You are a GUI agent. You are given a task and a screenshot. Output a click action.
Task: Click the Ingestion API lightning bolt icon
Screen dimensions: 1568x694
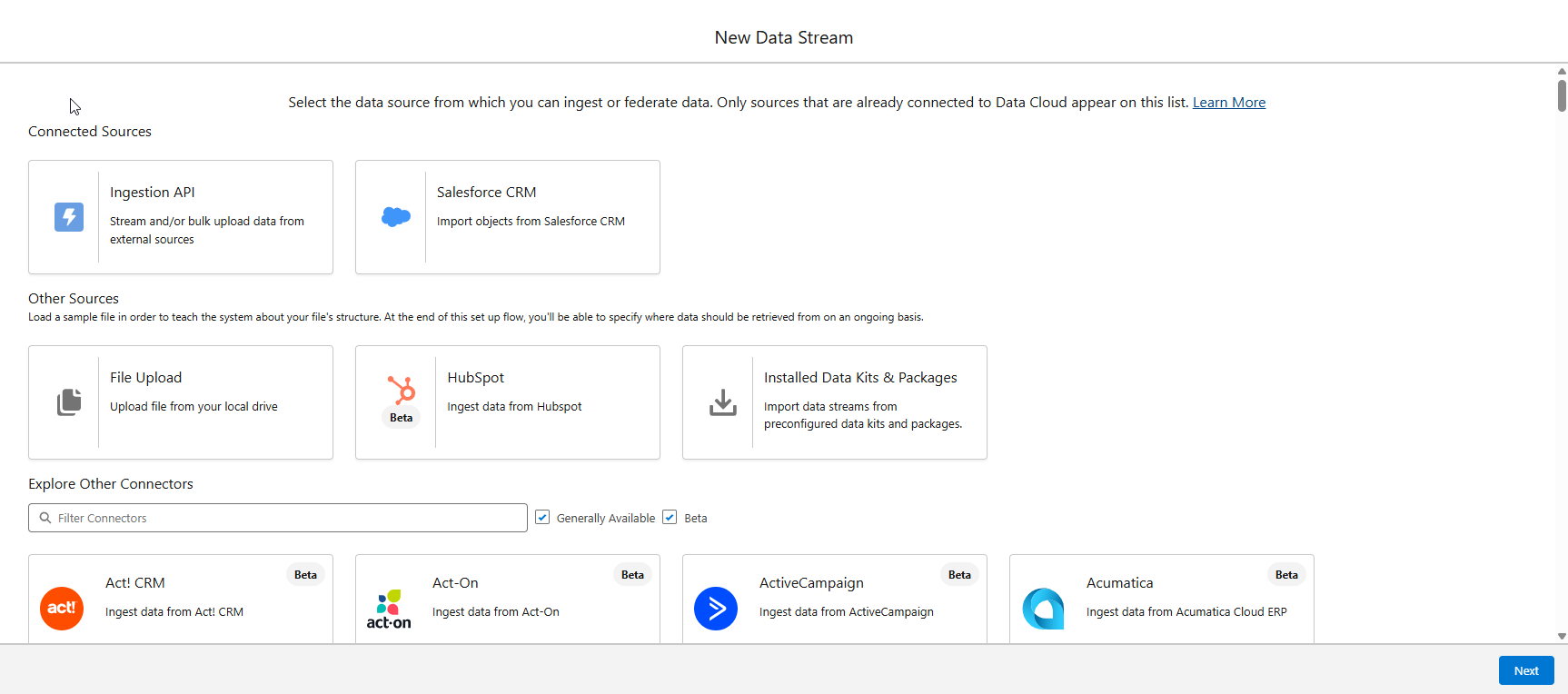tap(69, 217)
